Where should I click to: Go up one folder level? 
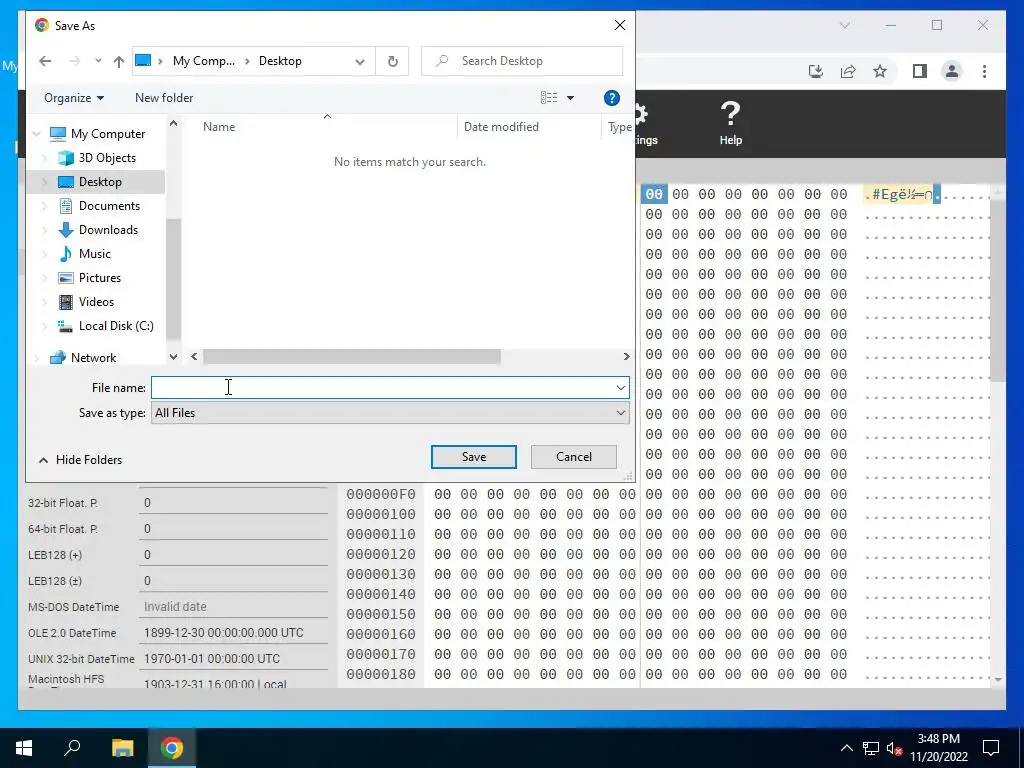[x=118, y=61]
